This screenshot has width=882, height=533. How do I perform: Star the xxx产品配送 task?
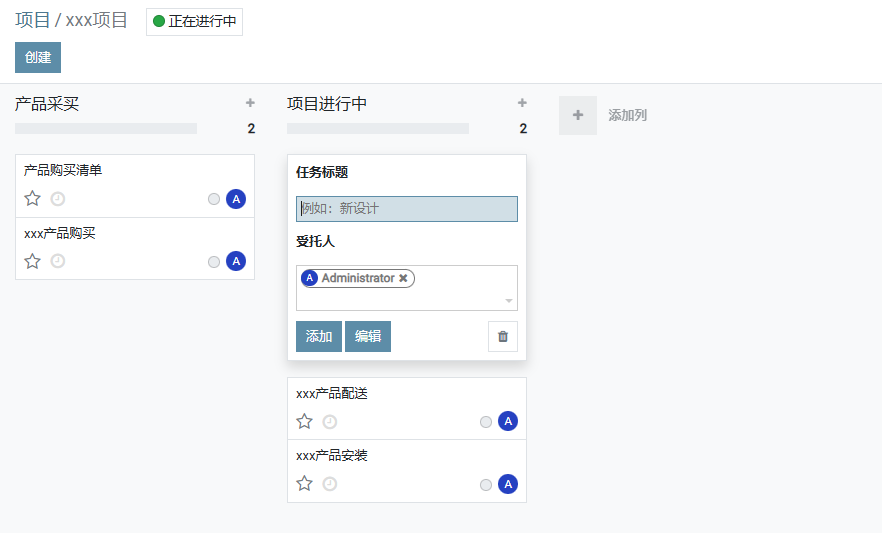pos(304,422)
